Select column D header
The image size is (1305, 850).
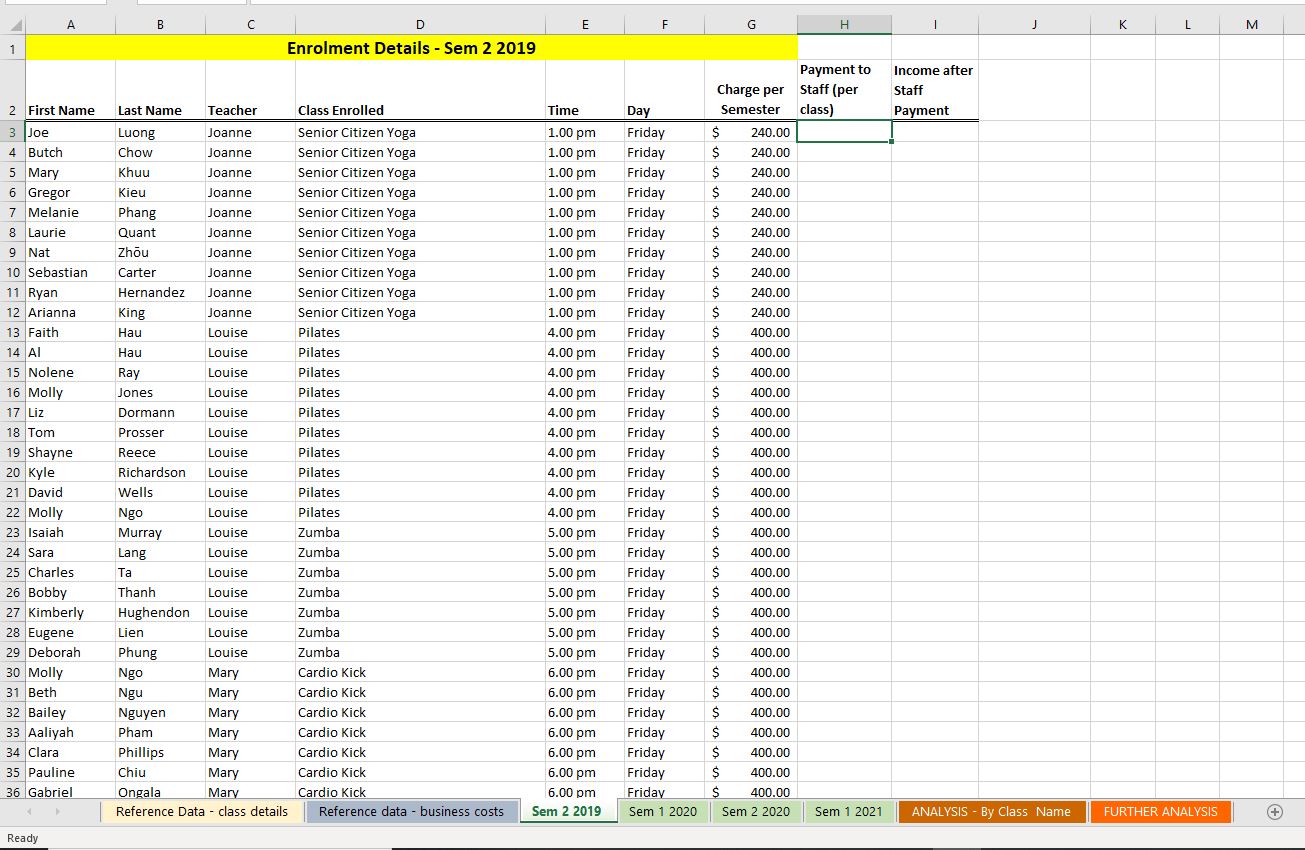420,25
